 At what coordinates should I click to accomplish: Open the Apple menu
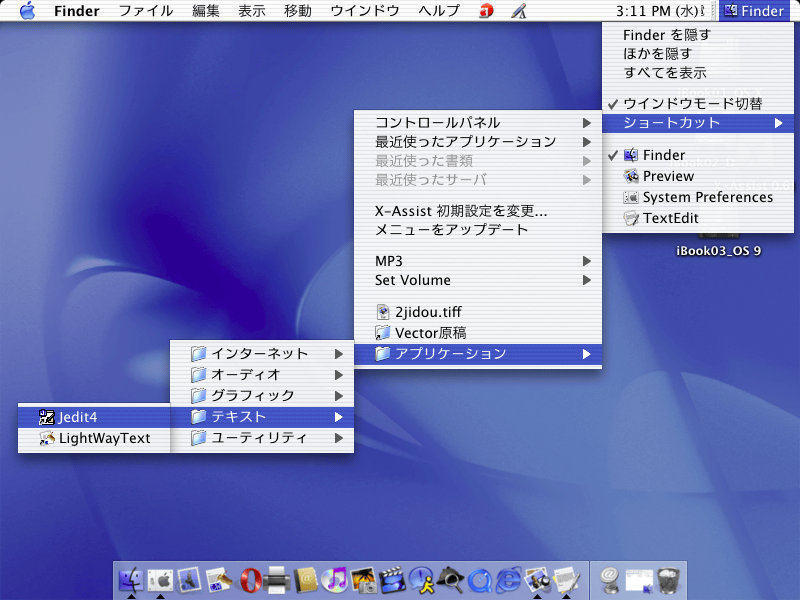(27, 11)
